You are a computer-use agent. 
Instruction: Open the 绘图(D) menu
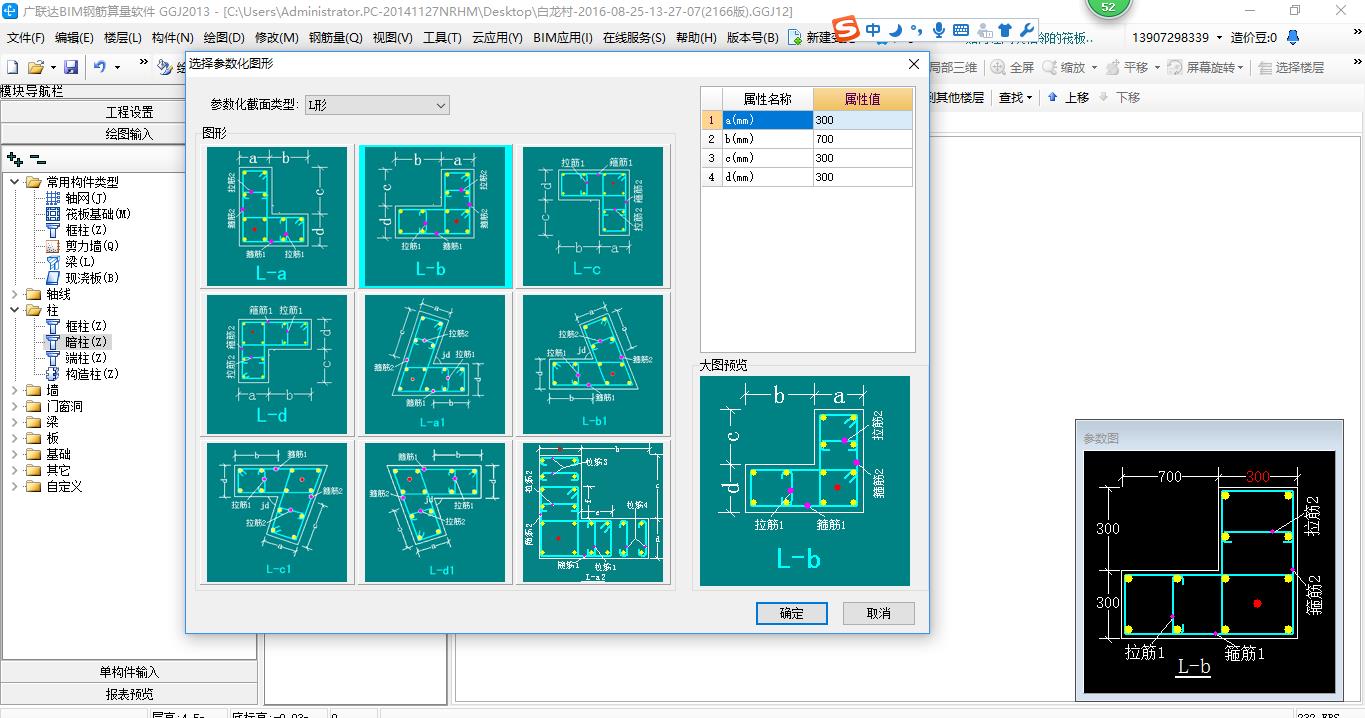tap(224, 38)
